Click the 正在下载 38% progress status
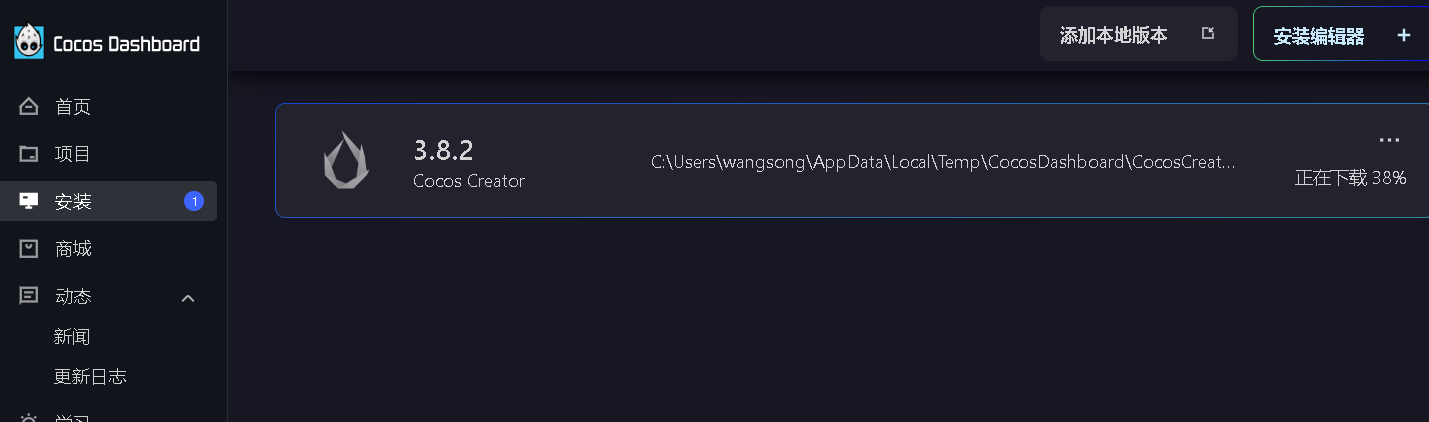The width and height of the screenshot is (1429, 422). [x=1350, y=178]
